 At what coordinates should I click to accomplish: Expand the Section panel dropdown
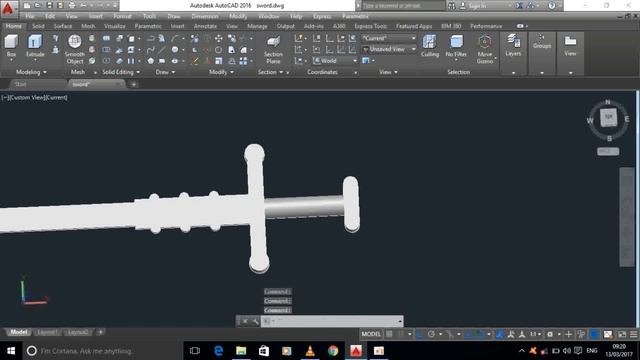pyautogui.click(x=270, y=72)
